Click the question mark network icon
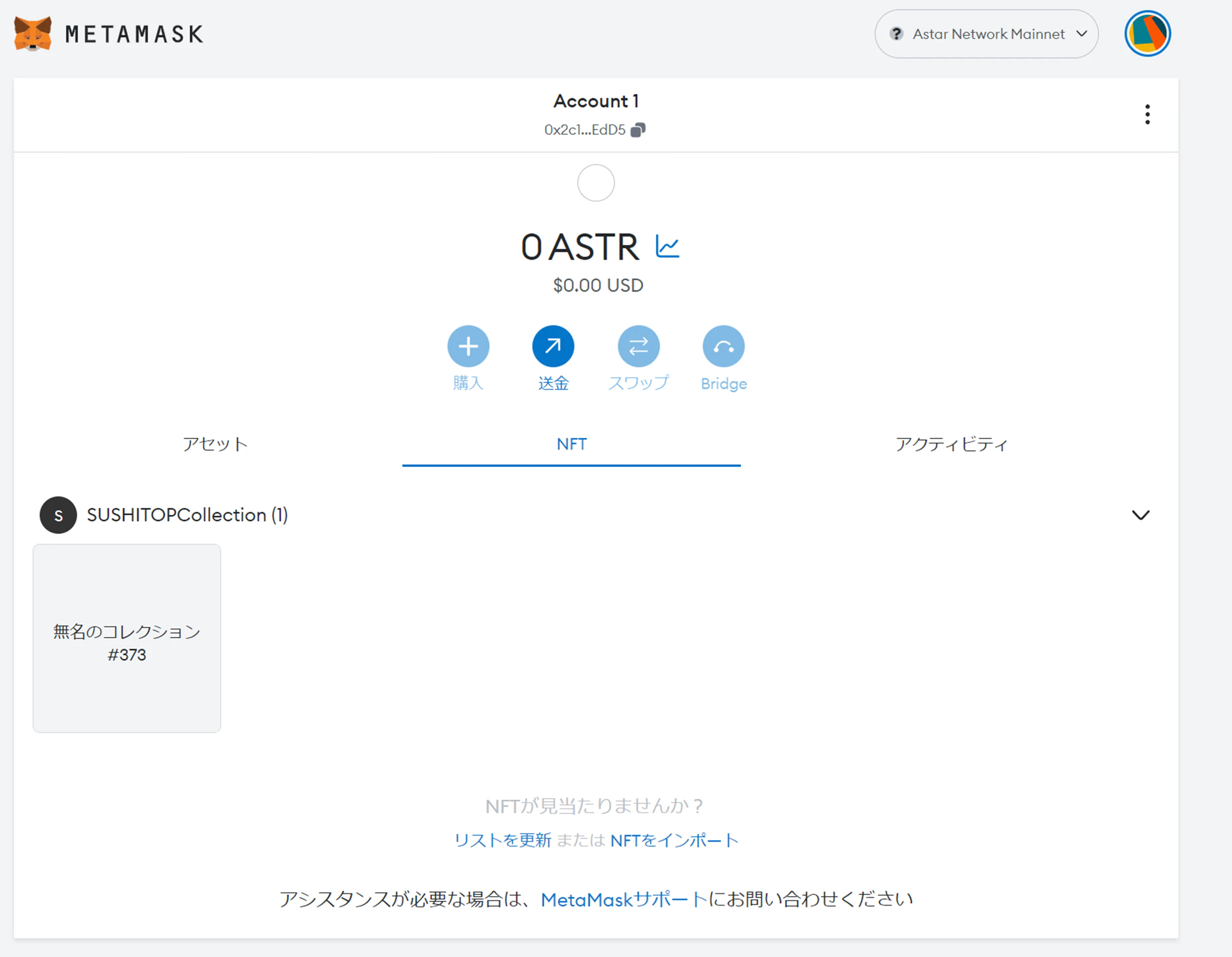1232x957 pixels. [896, 34]
